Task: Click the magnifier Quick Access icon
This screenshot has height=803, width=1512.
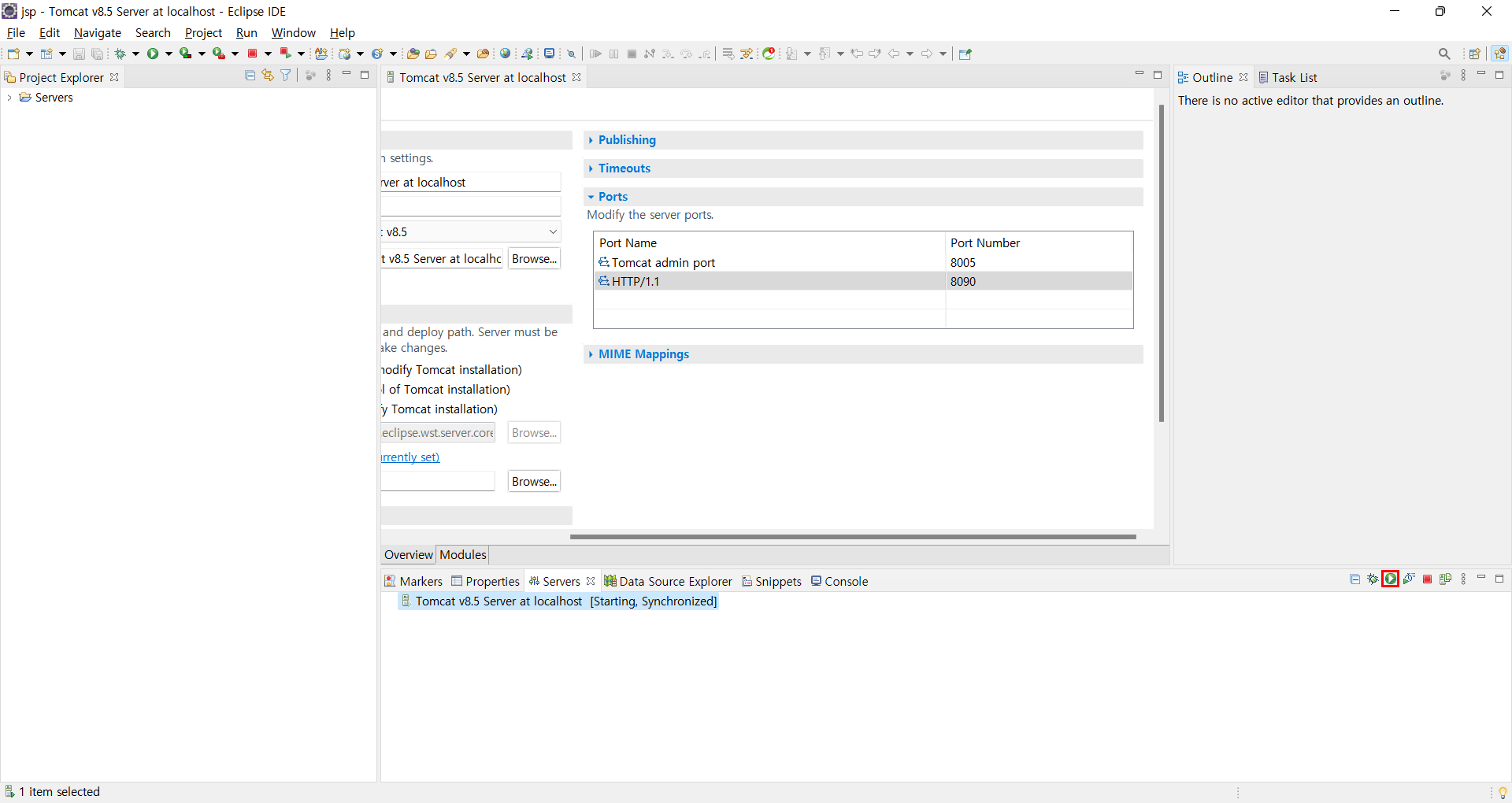Action: 1444,54
